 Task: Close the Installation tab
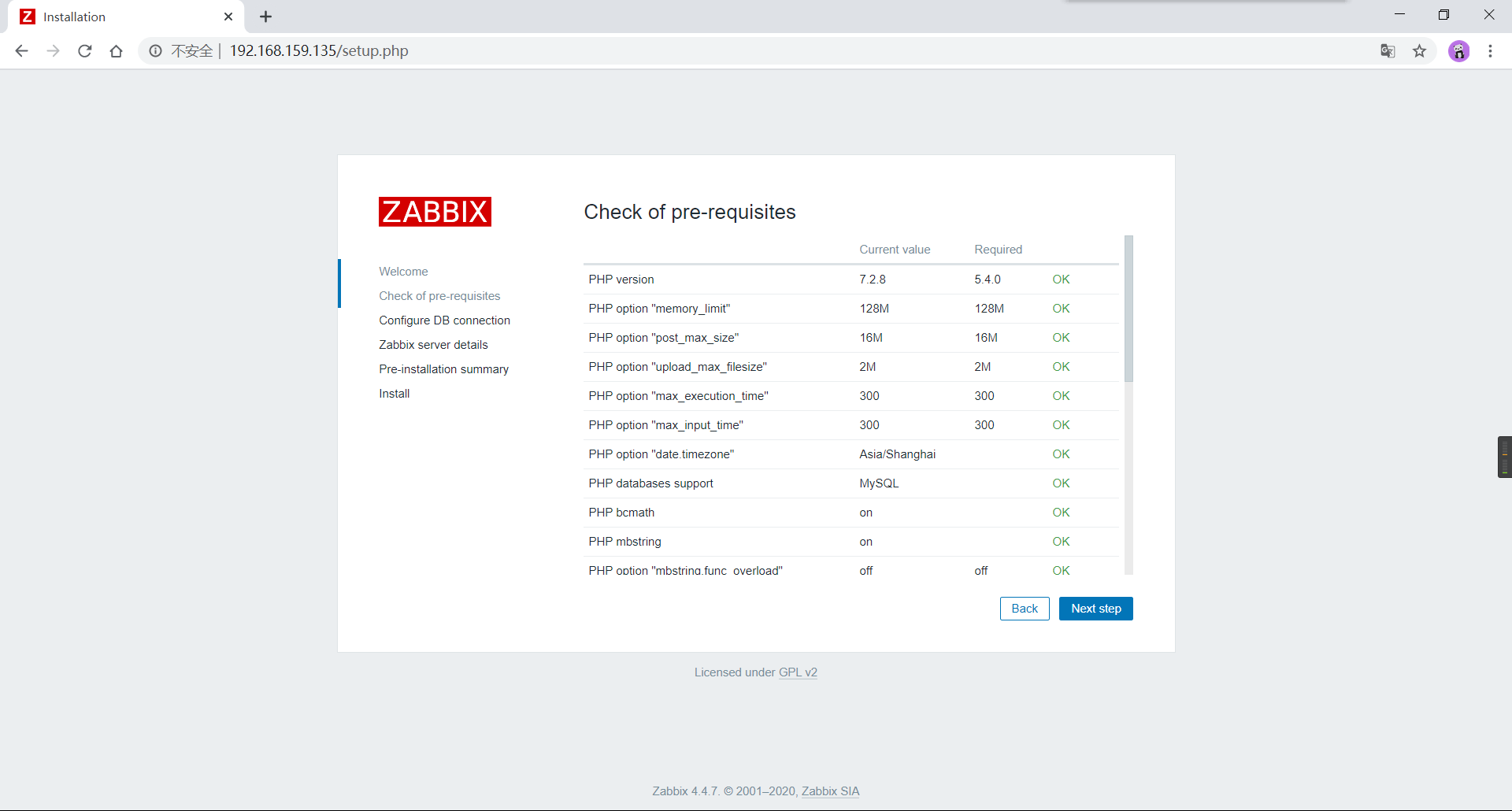click(228, 17)
